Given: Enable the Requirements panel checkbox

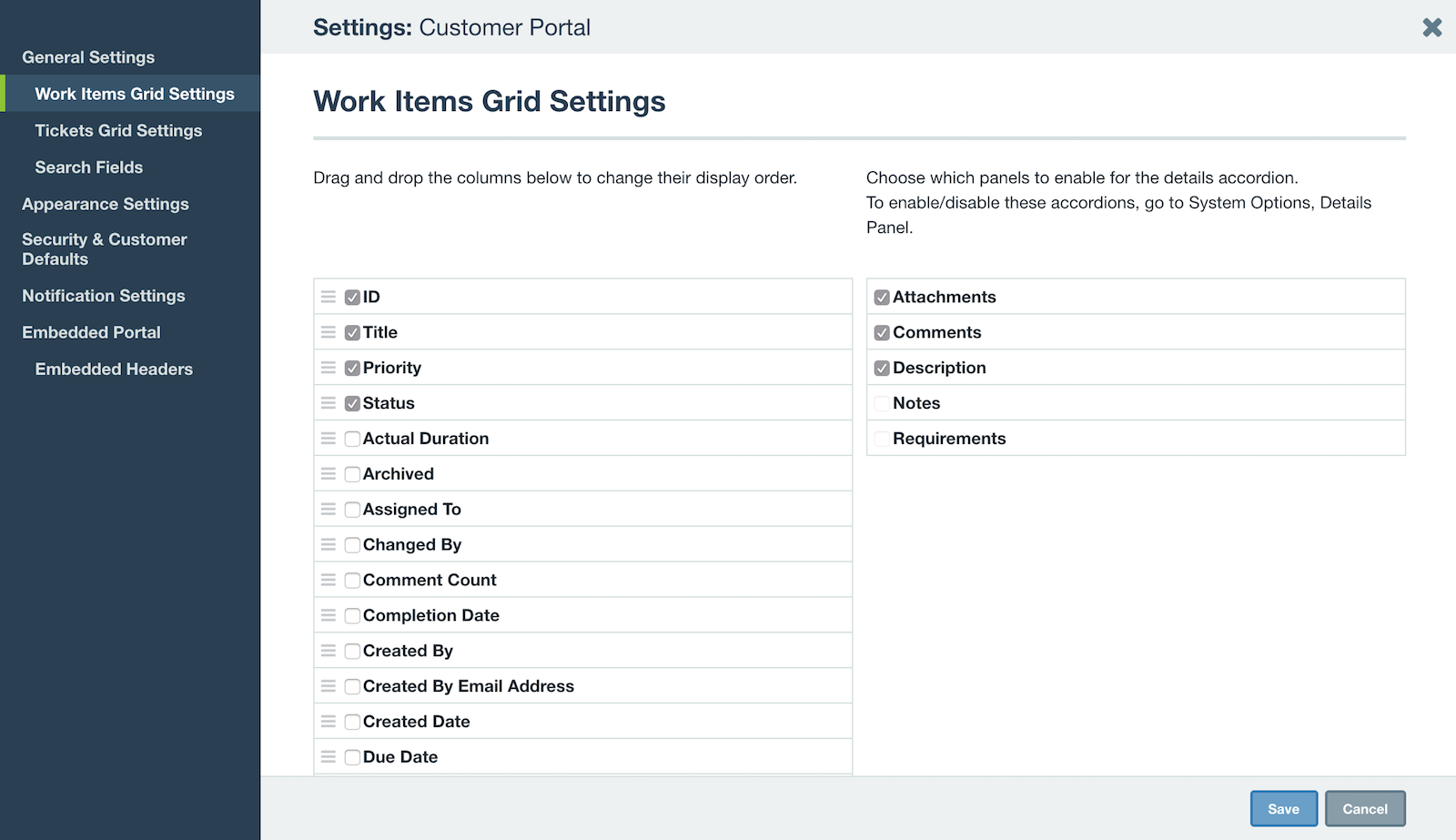Looking at the screenshot, I should pos(881,438).
